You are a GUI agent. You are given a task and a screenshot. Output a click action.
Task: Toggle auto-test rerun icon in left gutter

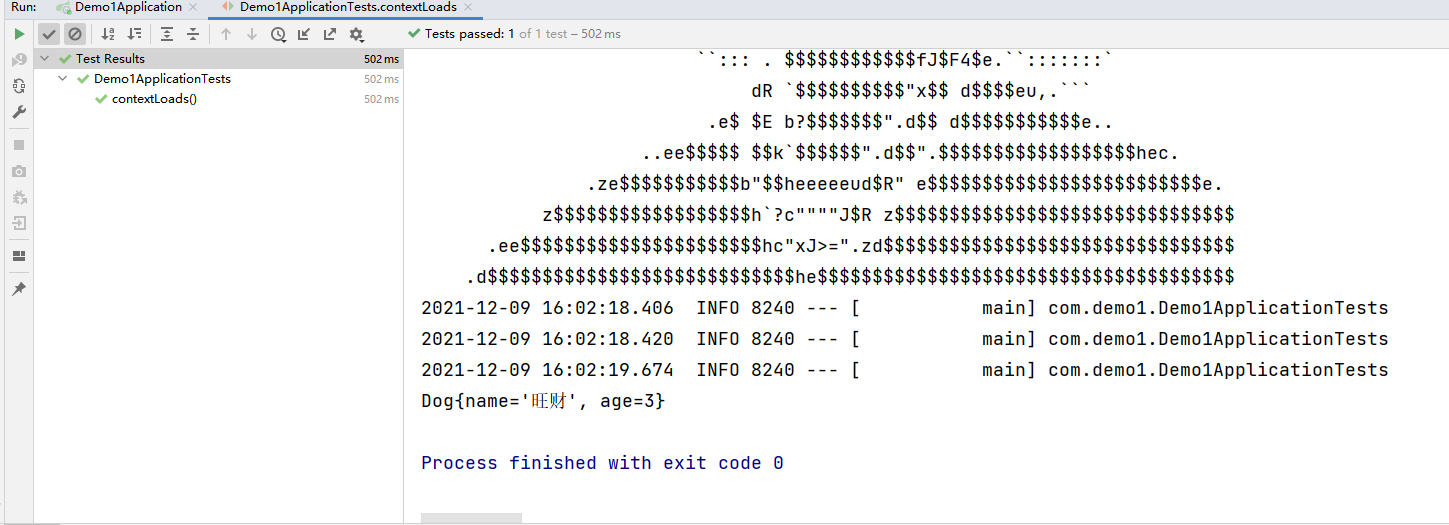[x=19, y=86]
